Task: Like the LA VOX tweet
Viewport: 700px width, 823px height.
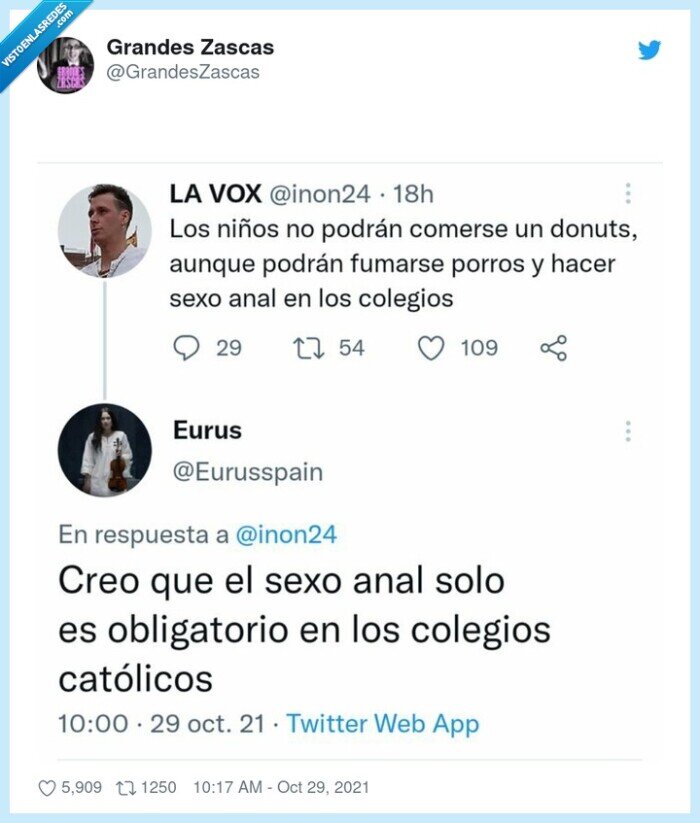Action: point(430,347)
